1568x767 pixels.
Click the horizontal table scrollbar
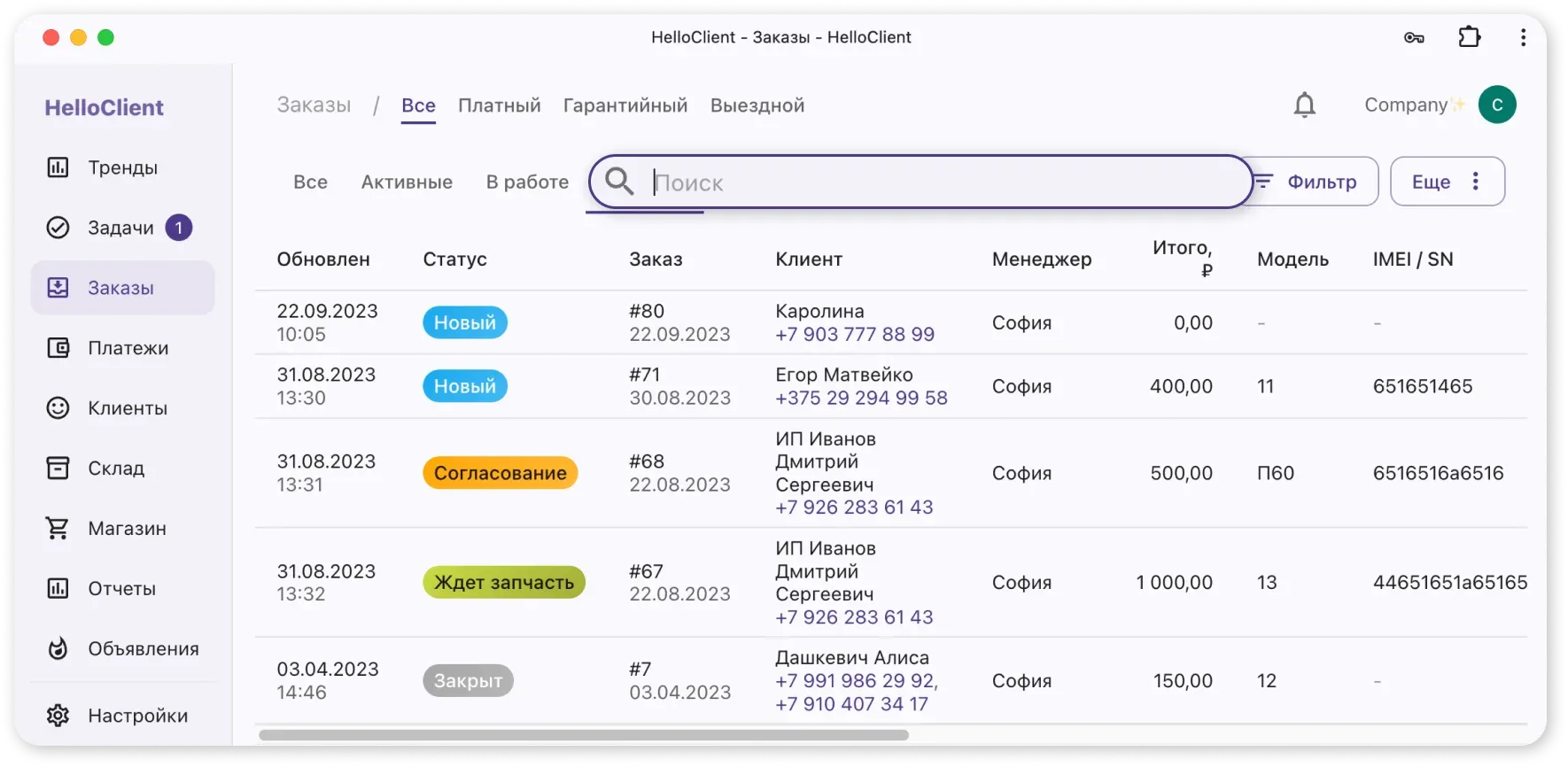point(583,735)
